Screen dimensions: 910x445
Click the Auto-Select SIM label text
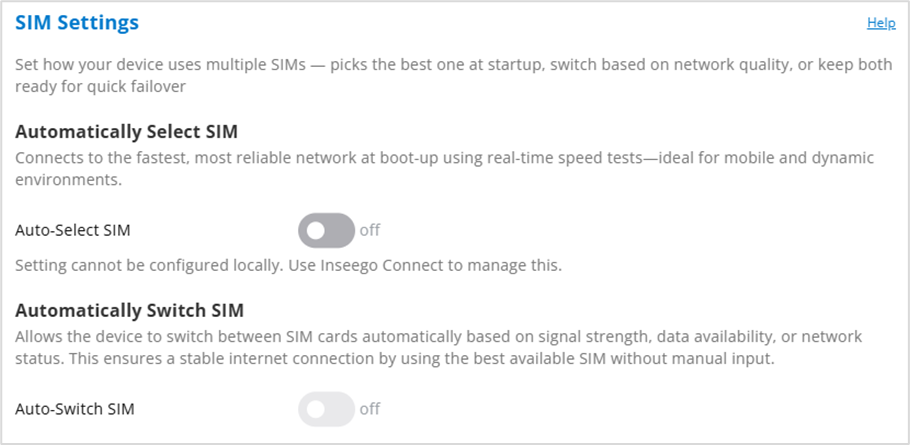[x=73, y=230]
